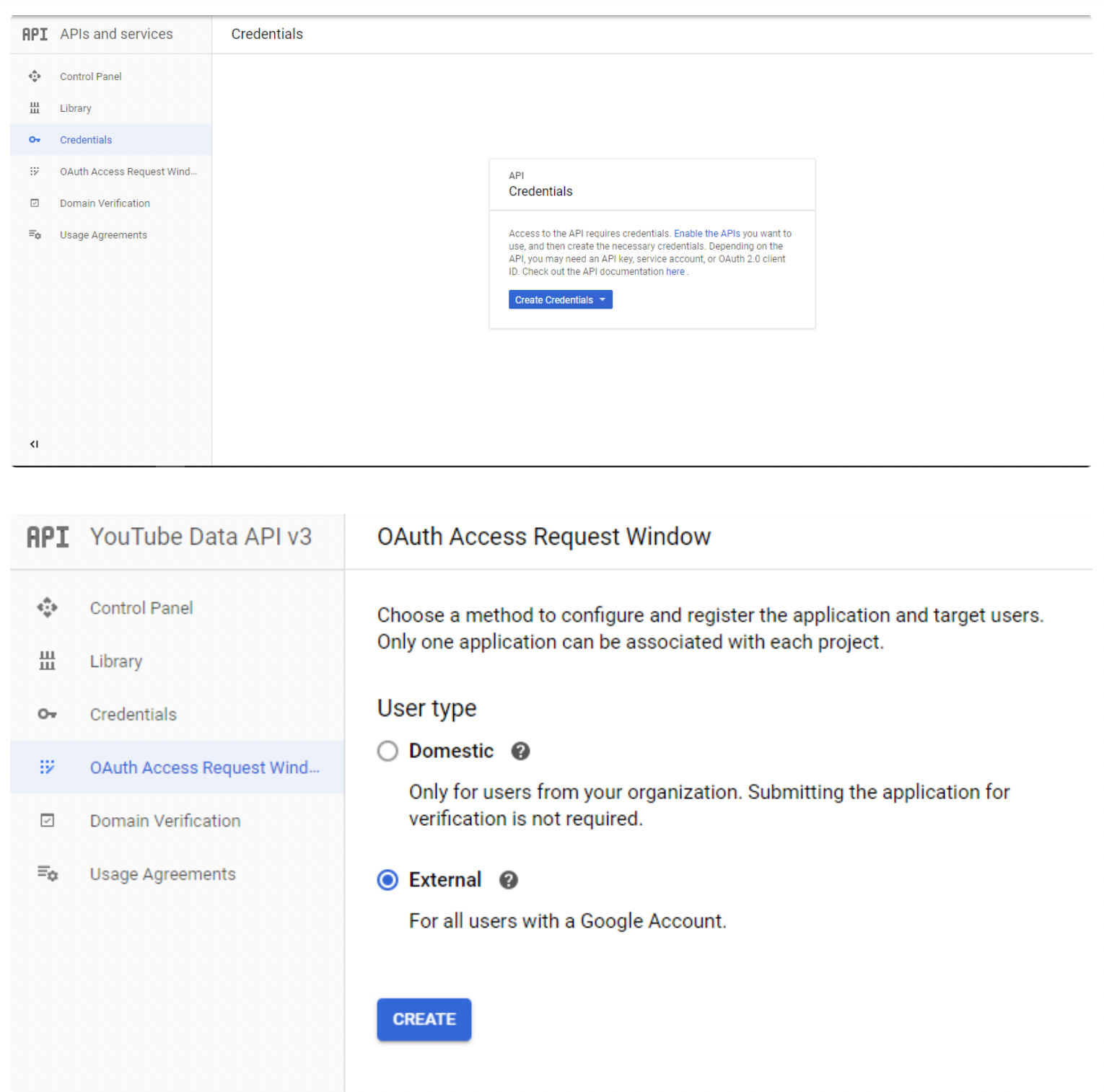Click the User type section heading

coord(427,708)
